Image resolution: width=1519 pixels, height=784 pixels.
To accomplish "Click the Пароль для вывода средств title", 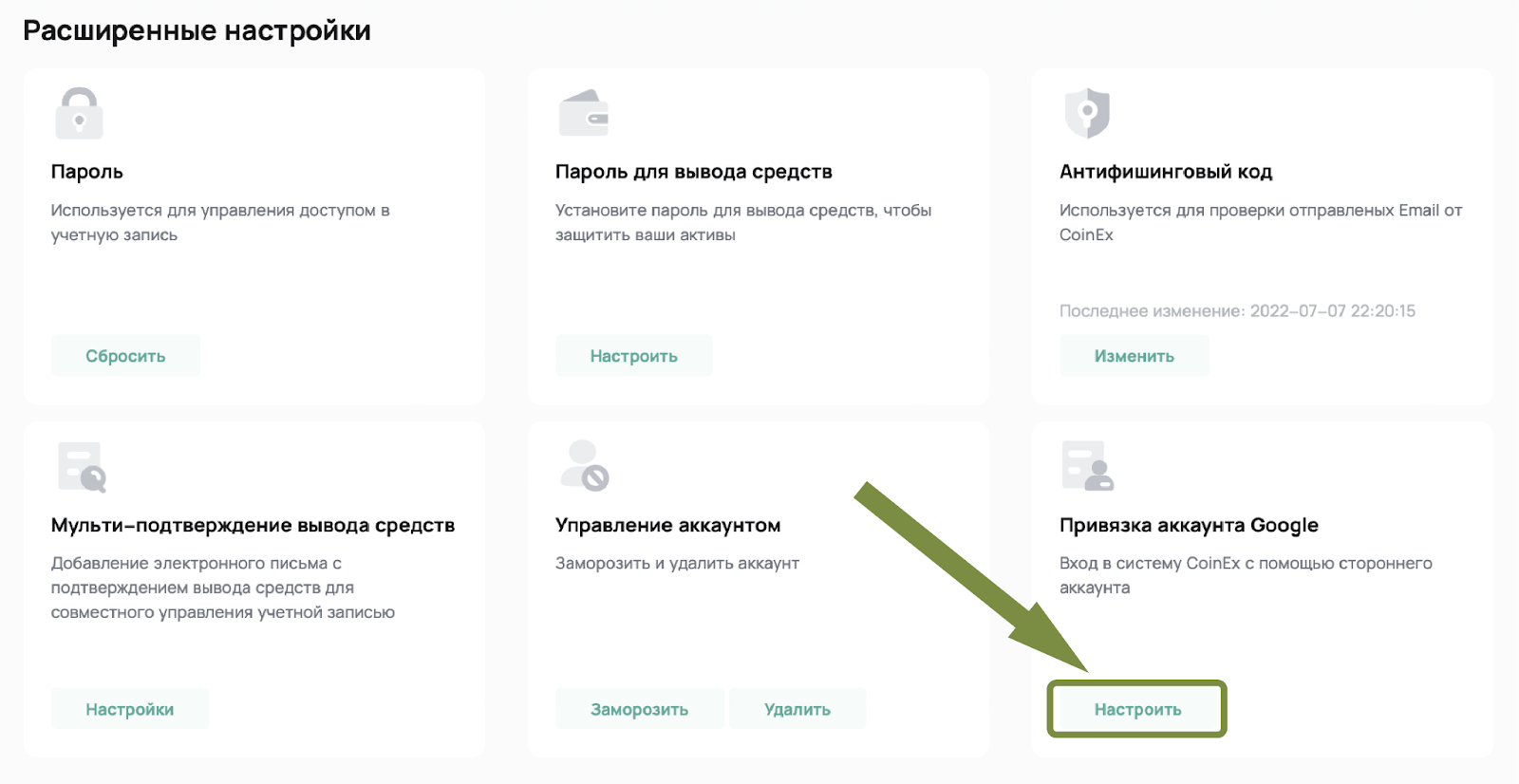I will [x=693, y=172].
